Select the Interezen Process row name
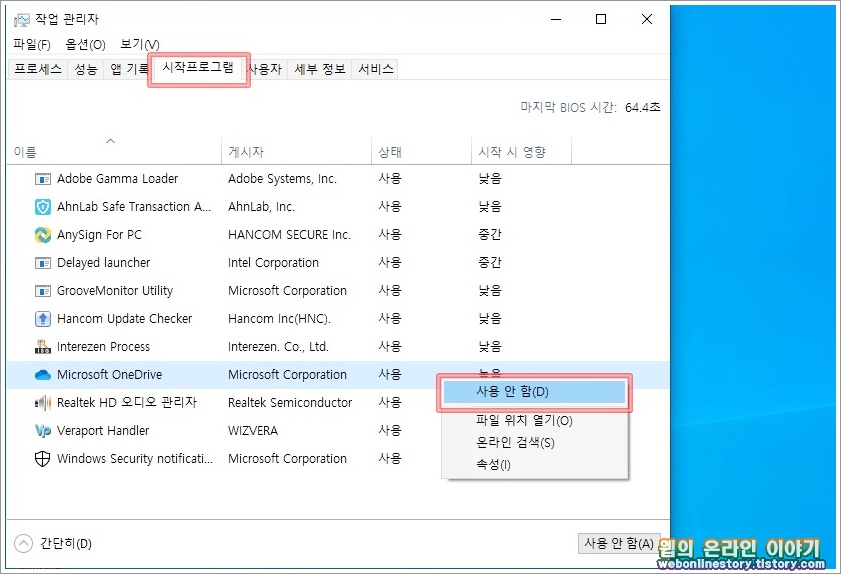Viewport: 841px width, 574px height. point(104,347)
